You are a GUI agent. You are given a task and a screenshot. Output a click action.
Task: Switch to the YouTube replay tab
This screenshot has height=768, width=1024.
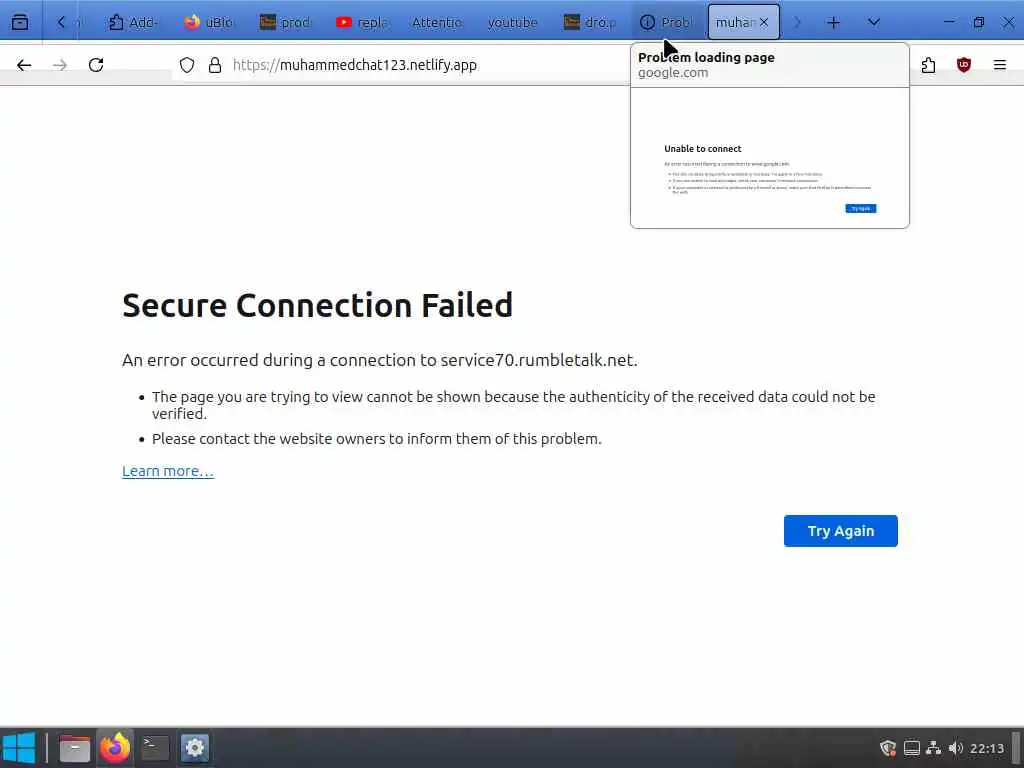pos(362,22)
